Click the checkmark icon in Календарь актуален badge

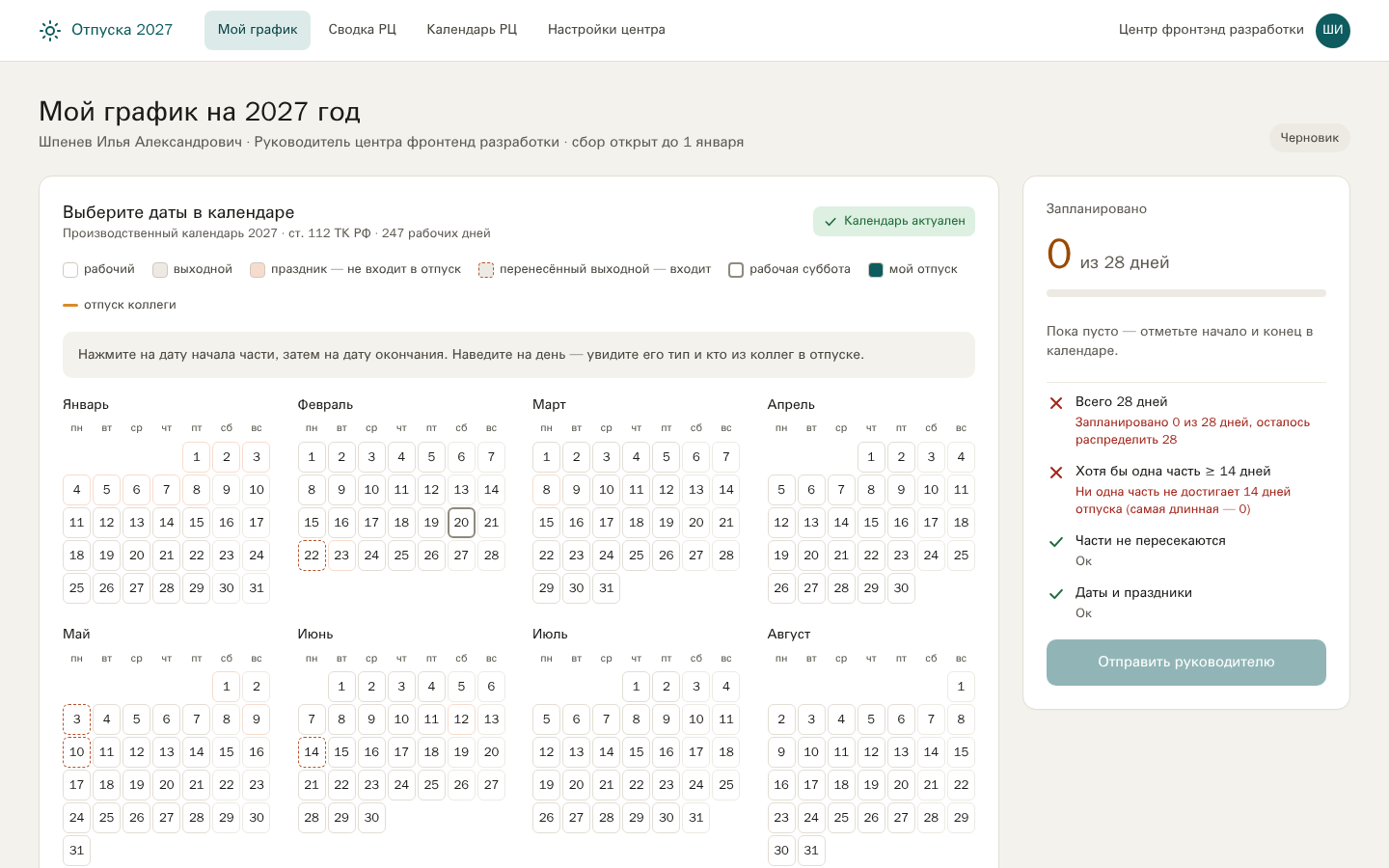[x=831, y=222]
